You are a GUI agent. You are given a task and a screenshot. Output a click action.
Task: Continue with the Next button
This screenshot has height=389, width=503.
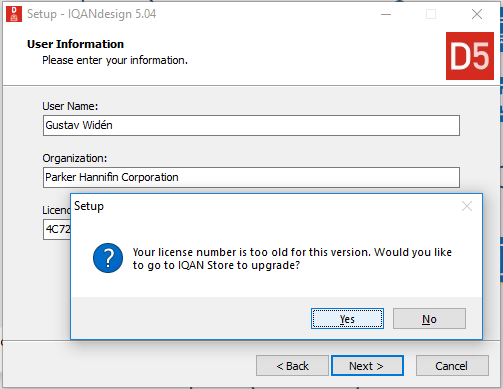point(367,366)
